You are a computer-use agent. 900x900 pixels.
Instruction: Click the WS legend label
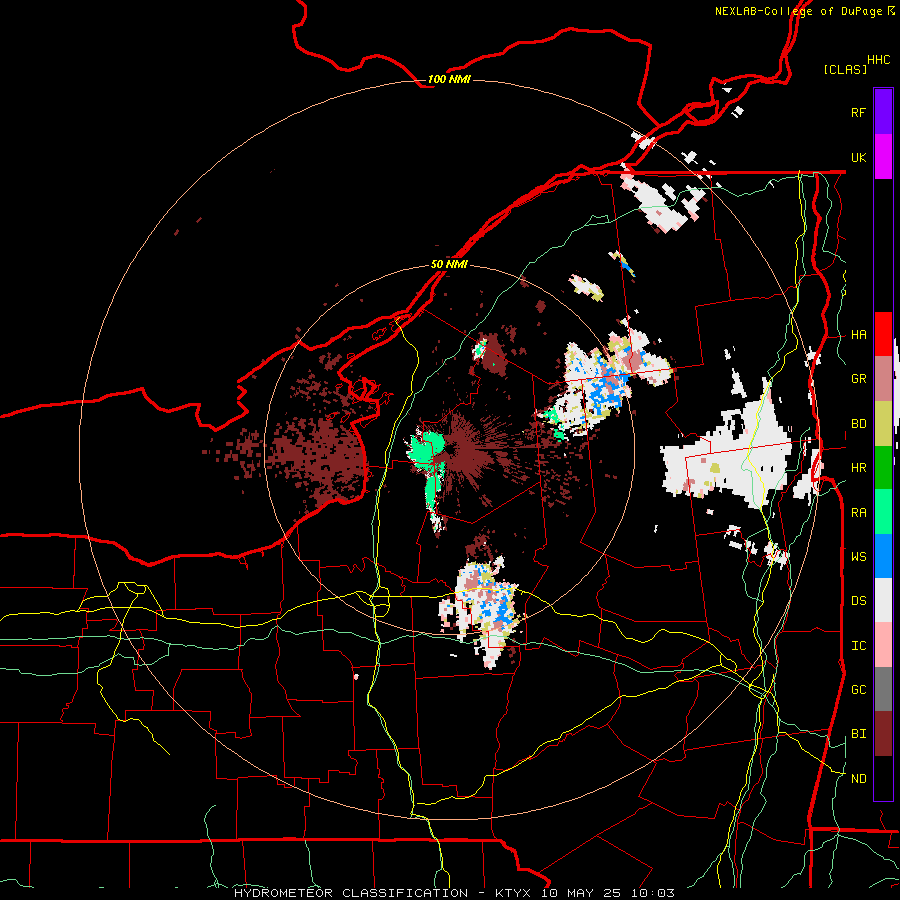(858, 557)
